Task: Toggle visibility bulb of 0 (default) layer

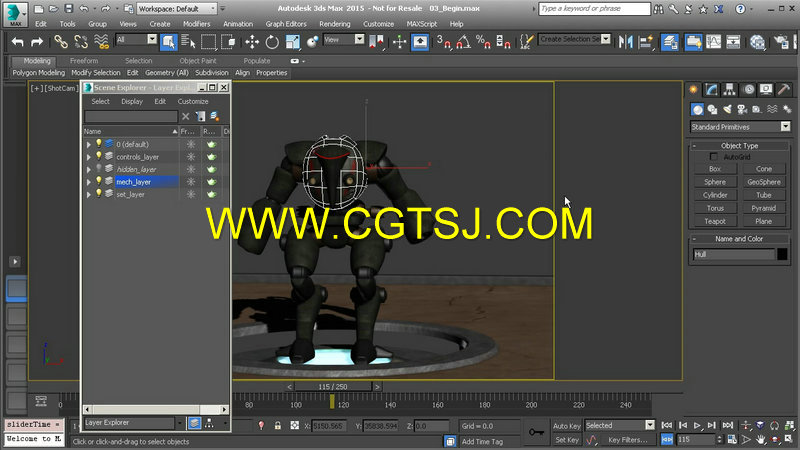Action: tap(99, 144)
